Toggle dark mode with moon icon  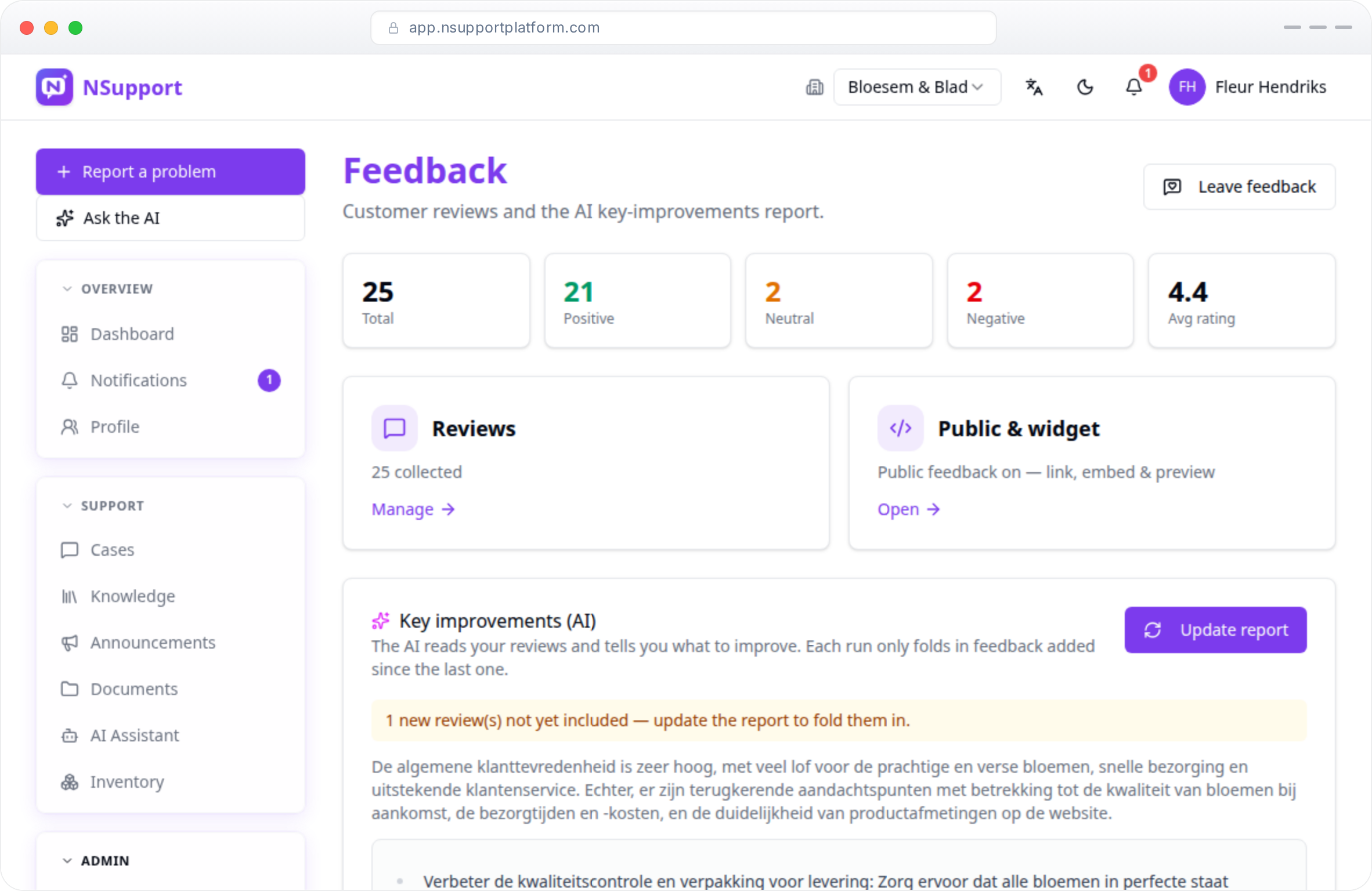pyautogui.click(x=1085, y=87)
